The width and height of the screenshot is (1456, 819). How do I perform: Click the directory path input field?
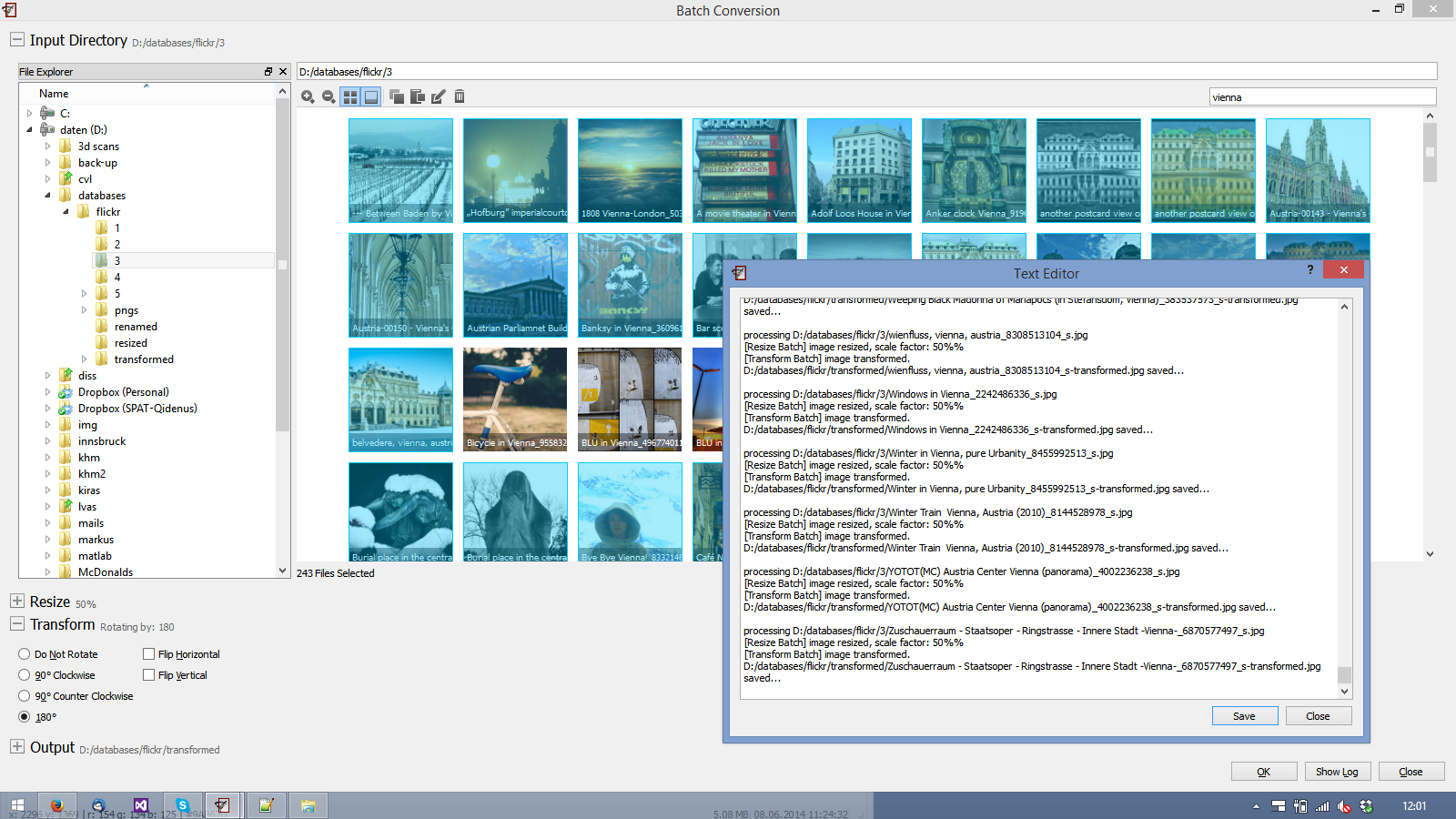click(866, 72)
